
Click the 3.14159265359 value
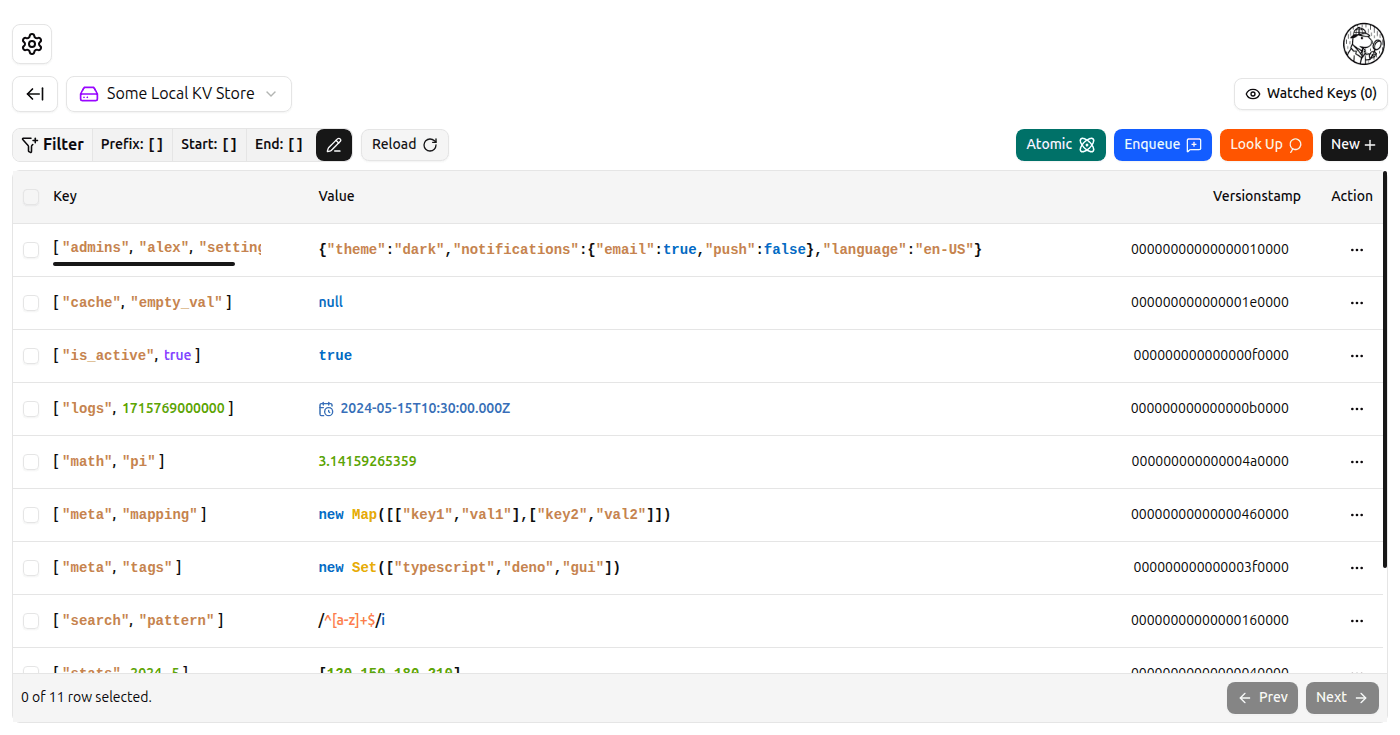pyautogui.click(x=367, y=462)
